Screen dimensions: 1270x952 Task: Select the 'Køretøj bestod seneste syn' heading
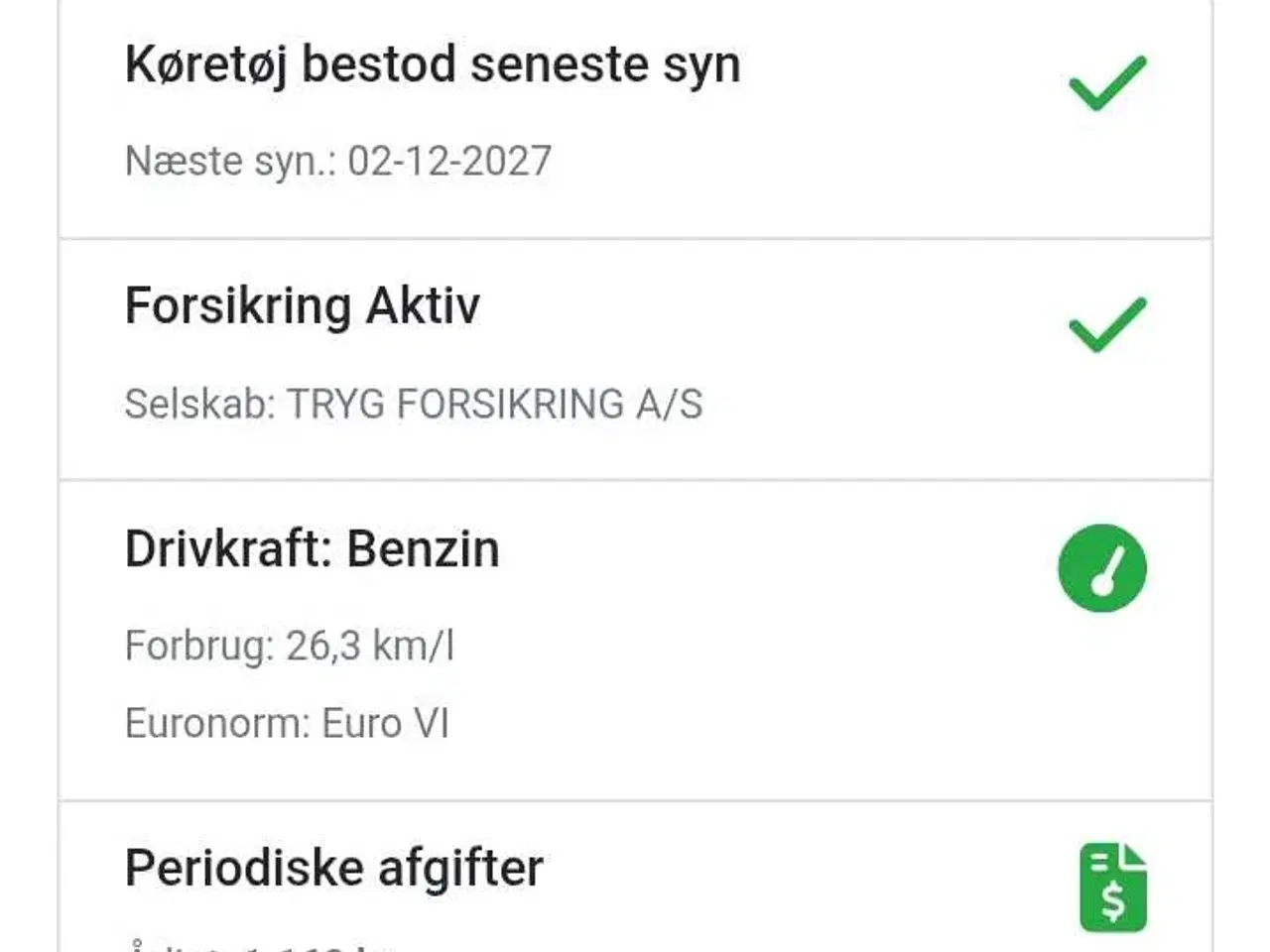point(433,65)
